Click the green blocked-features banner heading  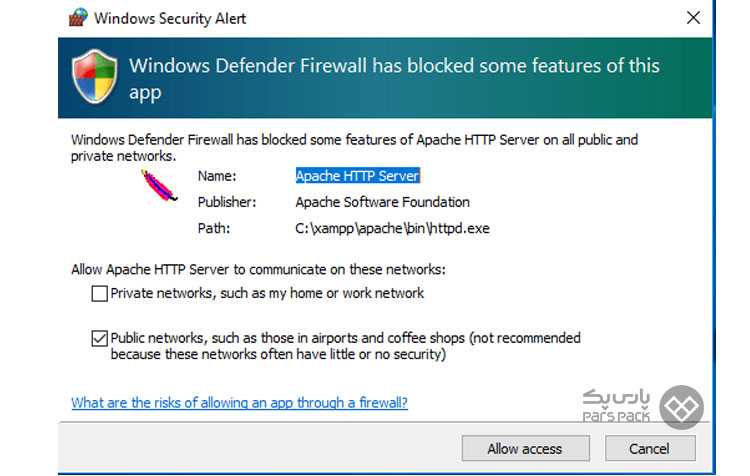[394, 79]
